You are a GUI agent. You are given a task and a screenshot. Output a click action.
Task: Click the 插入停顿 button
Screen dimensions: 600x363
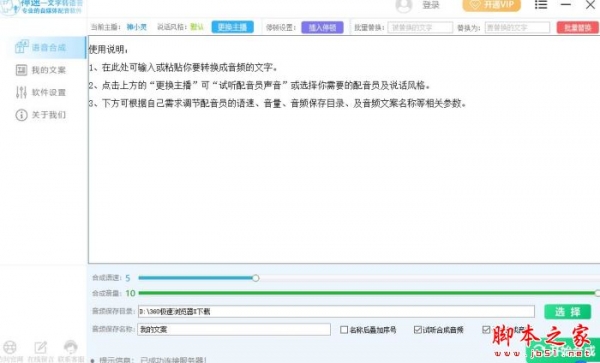pyautogui.click(x=322, y=28)
